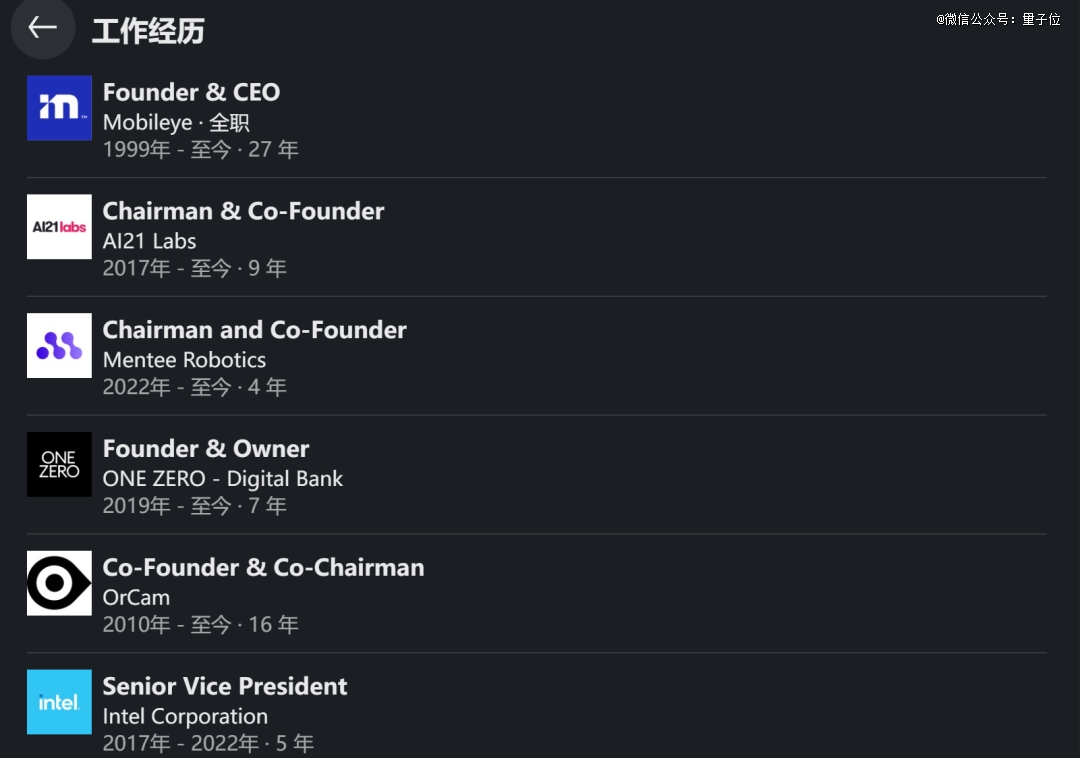
Task: Click the AI21 Labs logo
Action: click(x=59, y=227)
